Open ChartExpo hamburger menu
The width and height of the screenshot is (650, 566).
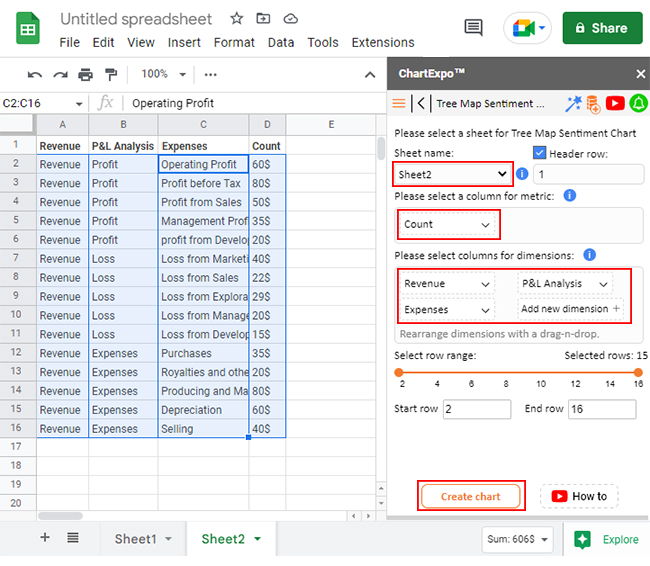click(x=399, y=103)
